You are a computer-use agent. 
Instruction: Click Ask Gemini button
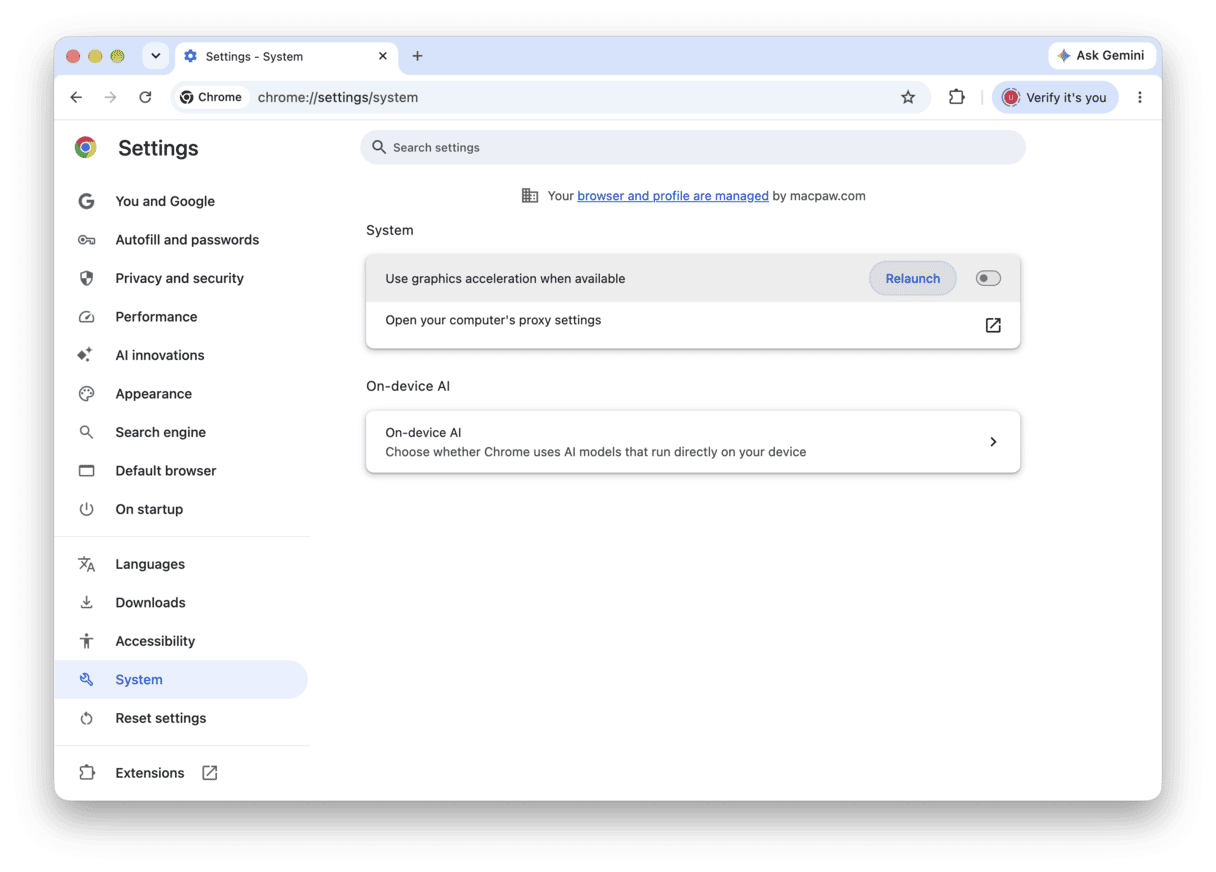coord(1102,56)
